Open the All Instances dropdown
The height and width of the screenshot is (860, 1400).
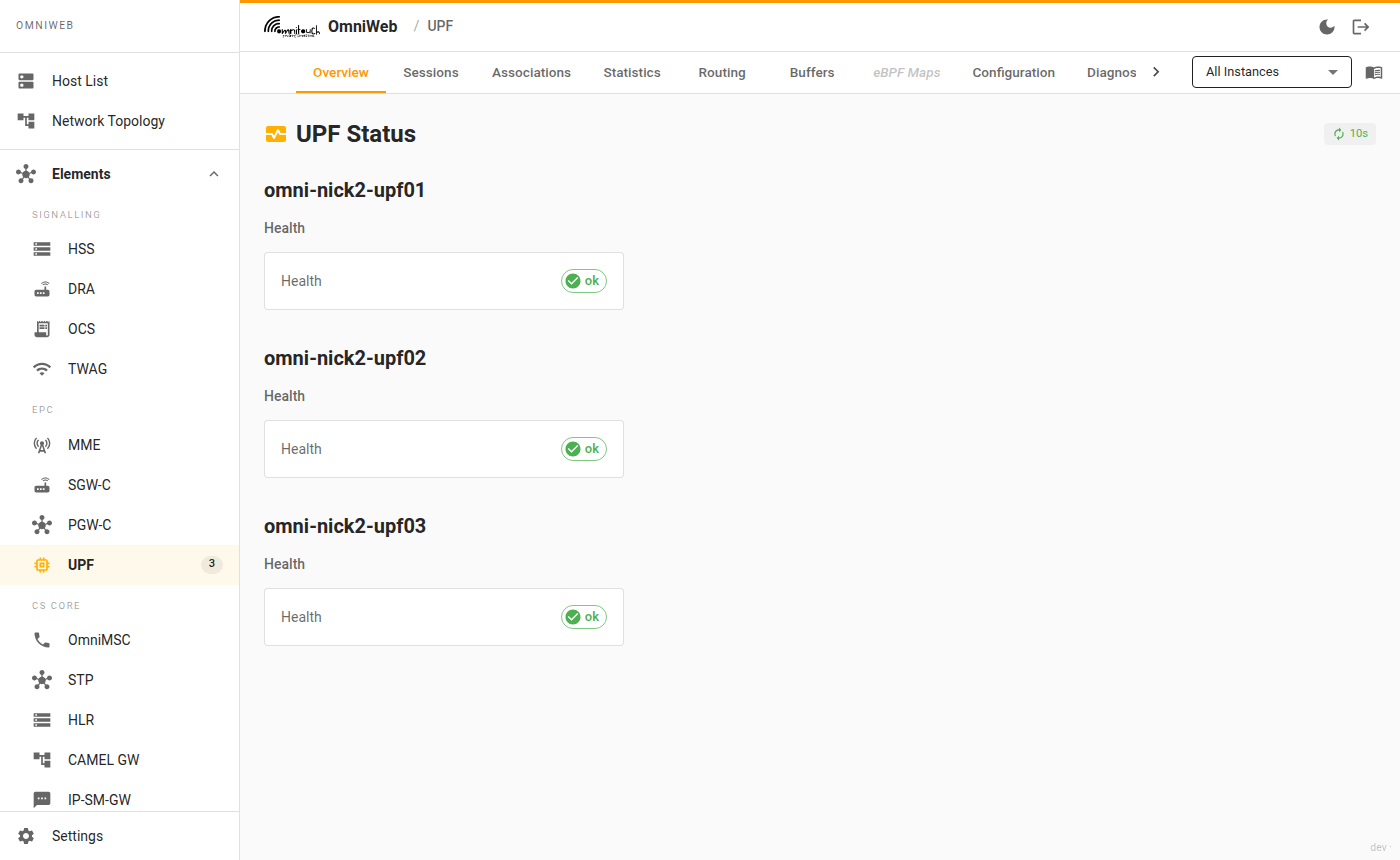(x=1272, y=72)
